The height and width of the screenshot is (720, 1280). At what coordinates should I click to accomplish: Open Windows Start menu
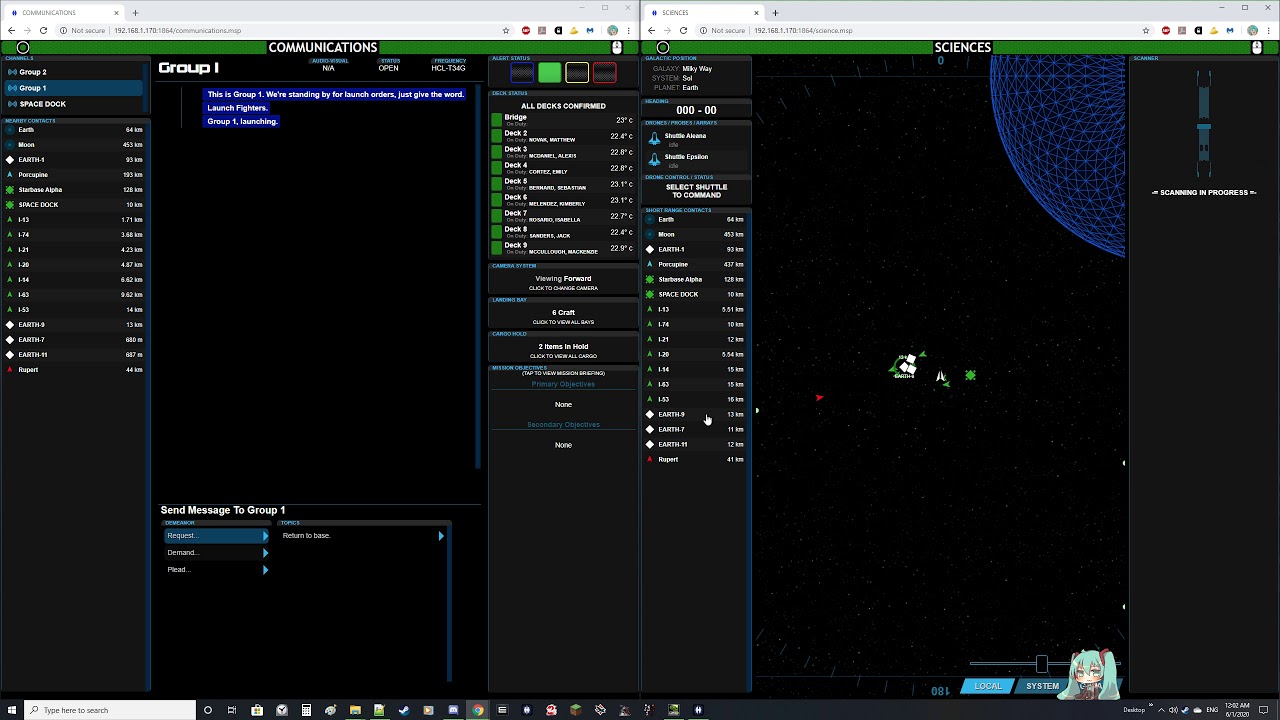coord(13,710)
